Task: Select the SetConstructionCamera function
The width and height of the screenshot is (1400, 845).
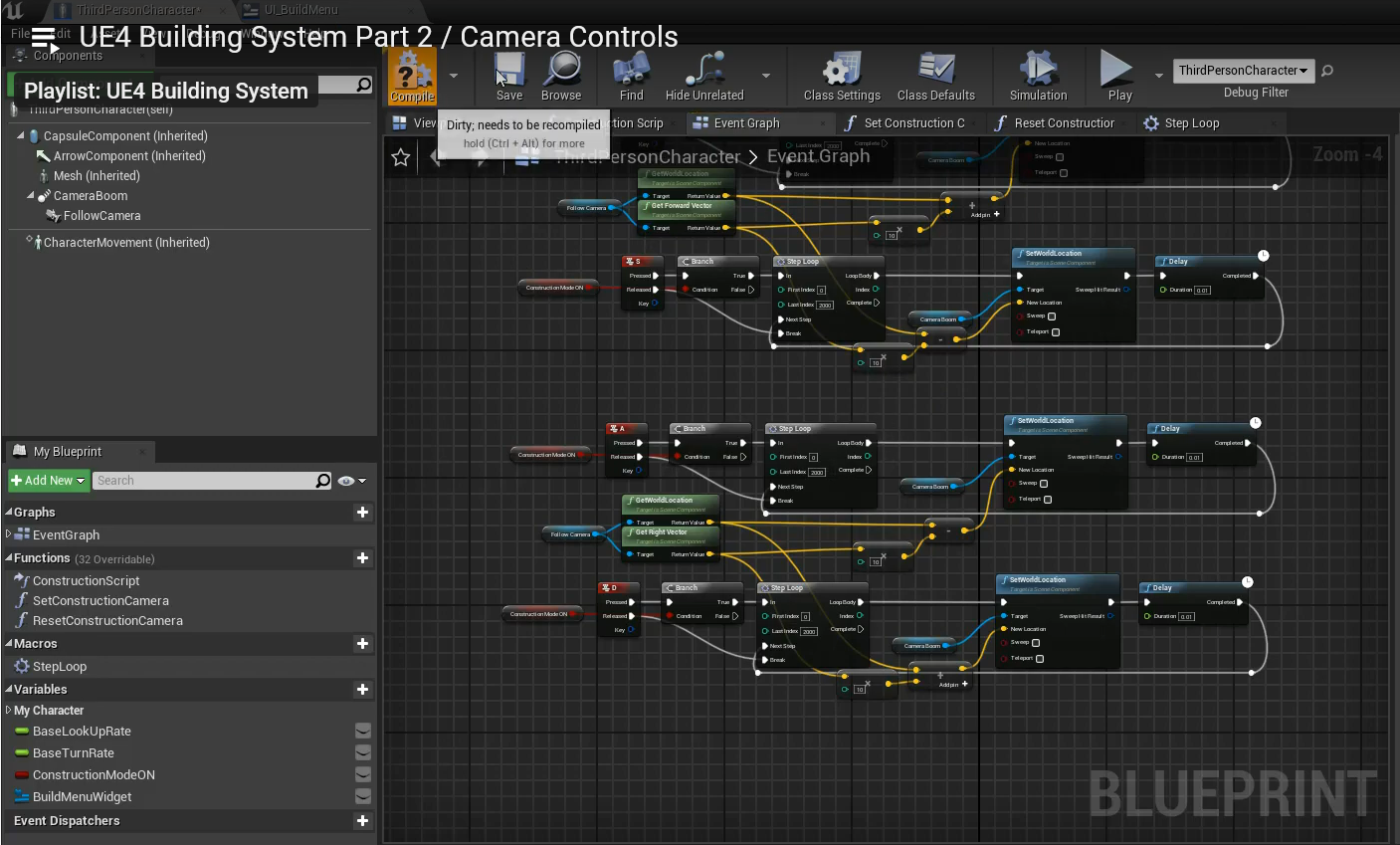Action: (x=100, y=601)
